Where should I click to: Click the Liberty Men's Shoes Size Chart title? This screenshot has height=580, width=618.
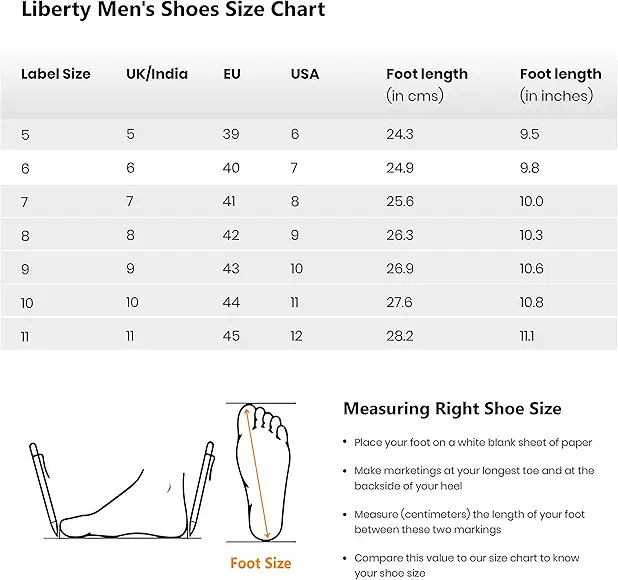click(x=174, y=11)
